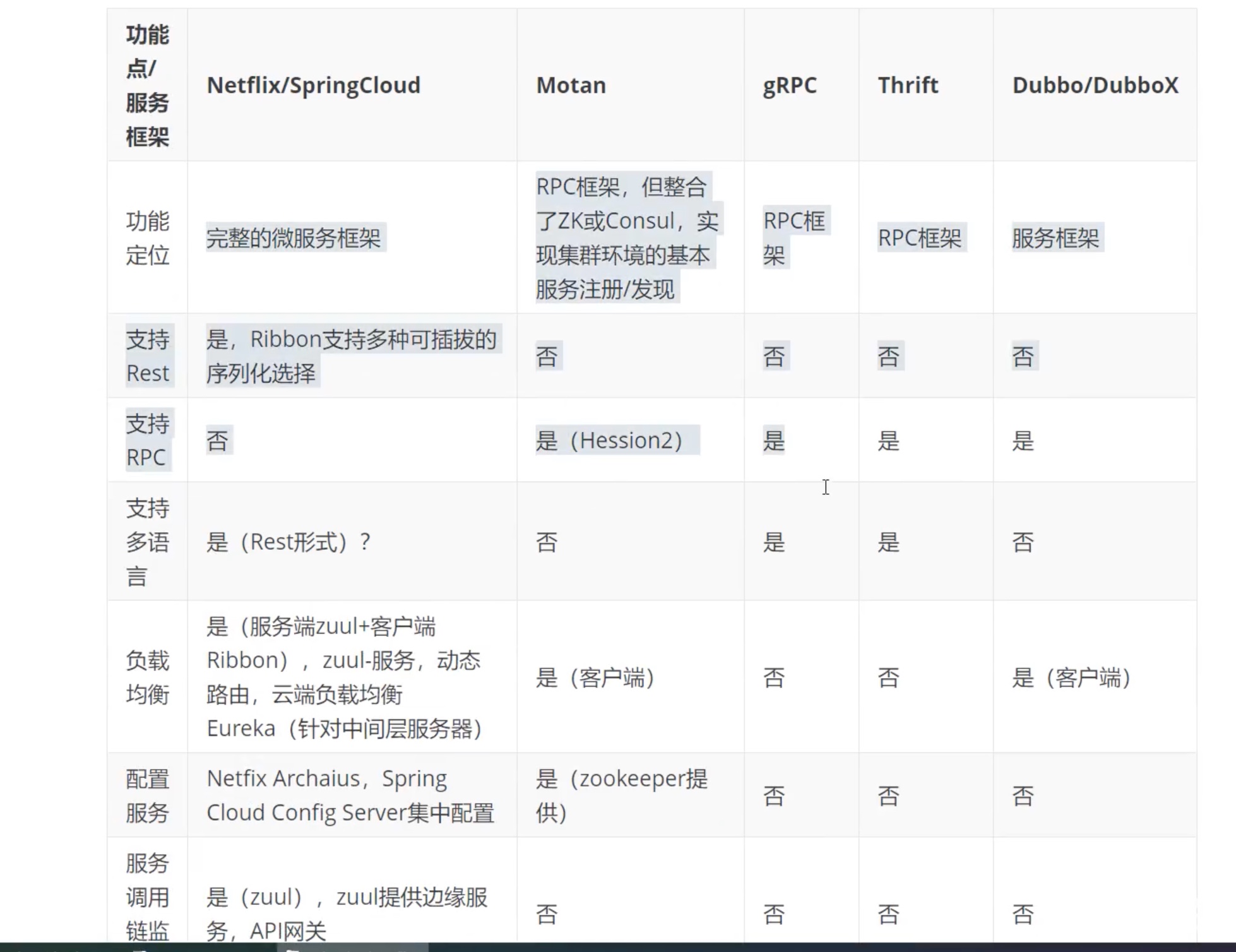Click the Thrift column header
Screen dimensions: 1236x952
click(x=908, y=85)
